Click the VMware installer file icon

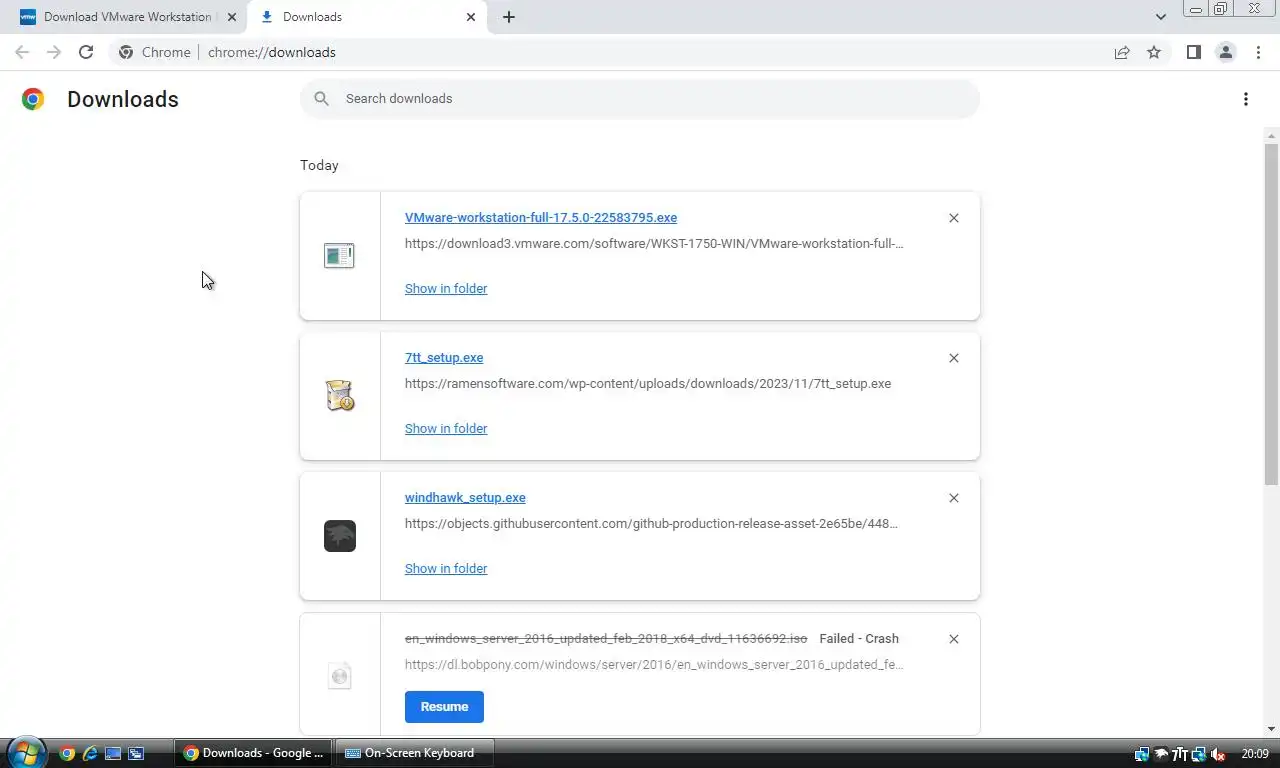click(x=339, y=256)
